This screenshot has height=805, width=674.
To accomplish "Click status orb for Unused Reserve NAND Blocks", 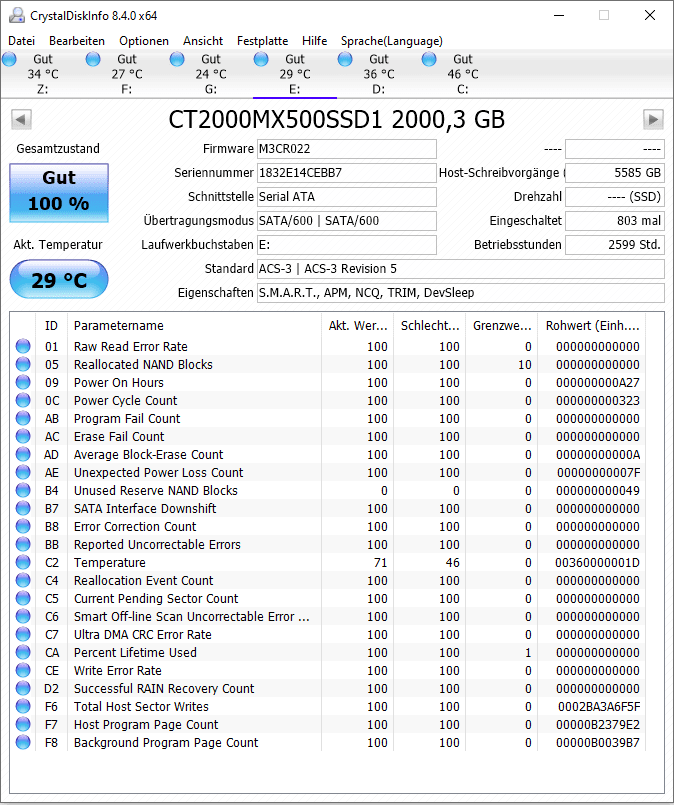I will [x=23, y=490].
